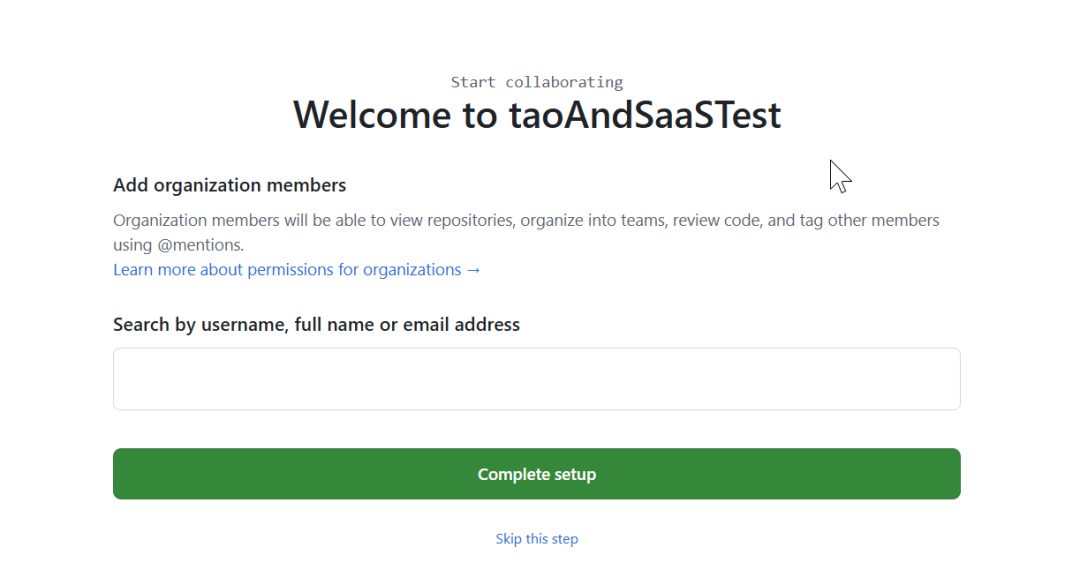This screenshot has width=1080, height=585.
Task: Click the Welcome to taoAndSaaSTest heading
Action: (x=536, y=116)
